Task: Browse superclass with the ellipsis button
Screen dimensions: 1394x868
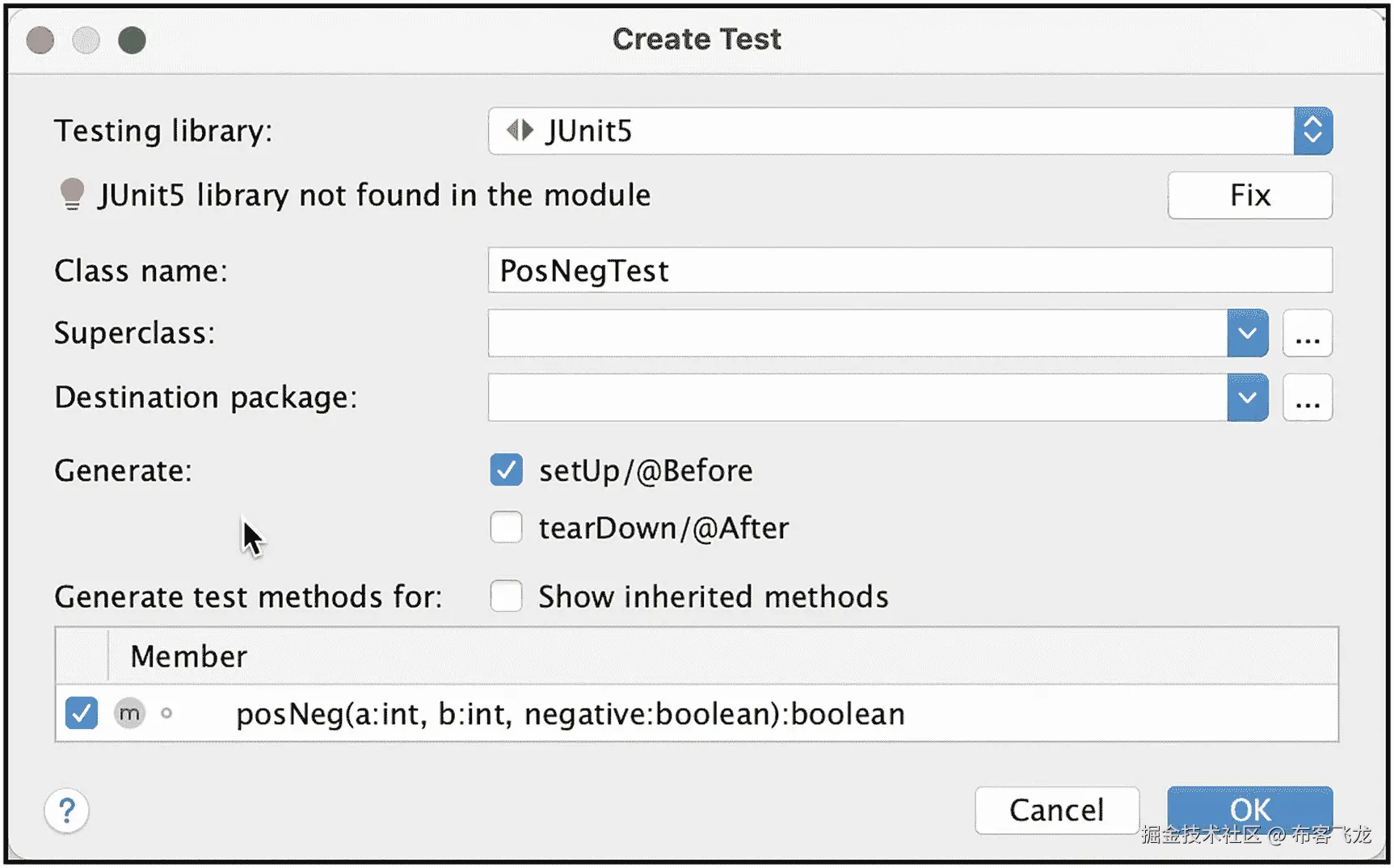Action: 1307,333
